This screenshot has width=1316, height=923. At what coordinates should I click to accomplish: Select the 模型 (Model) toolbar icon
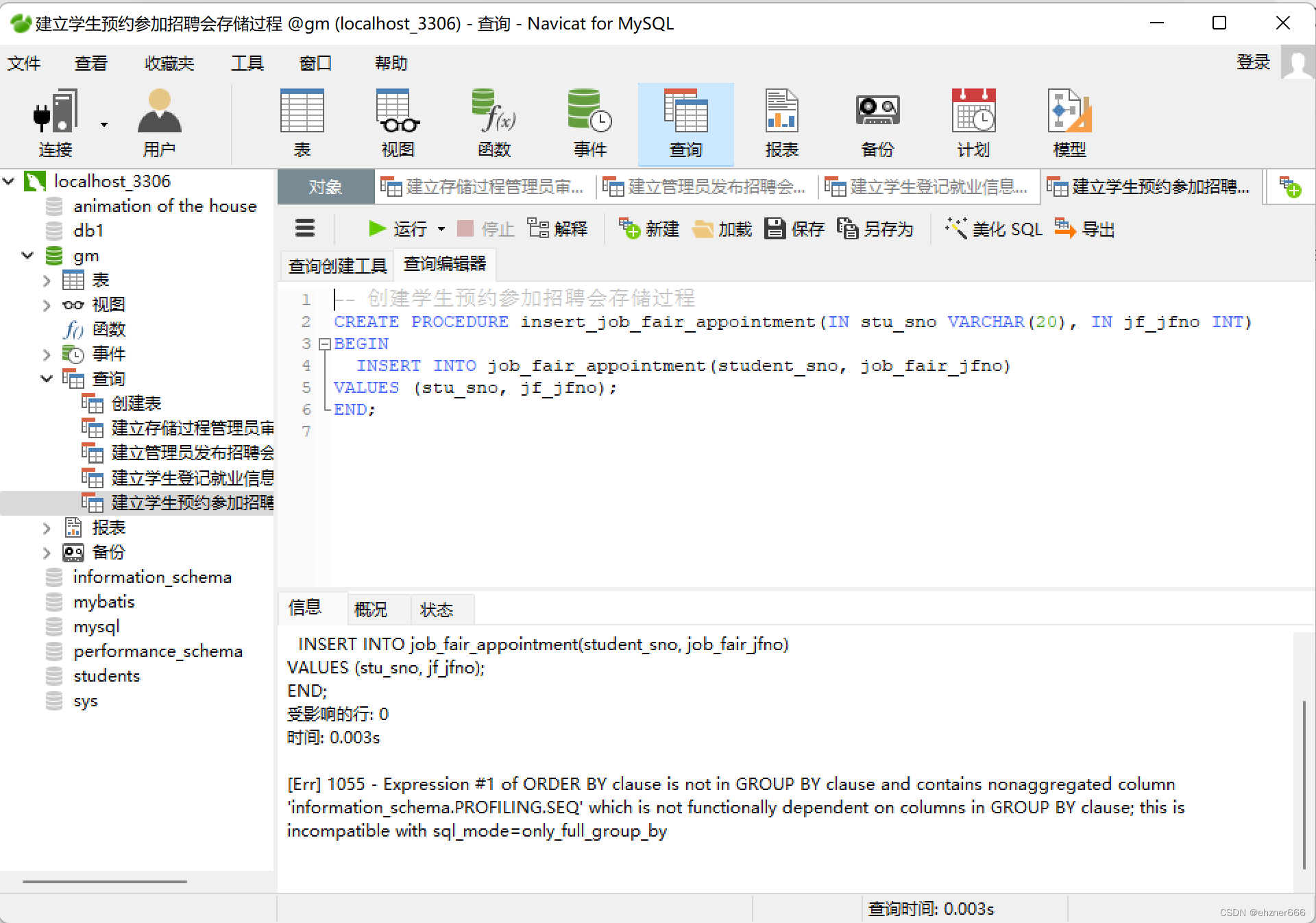[x=1069, y=123]
